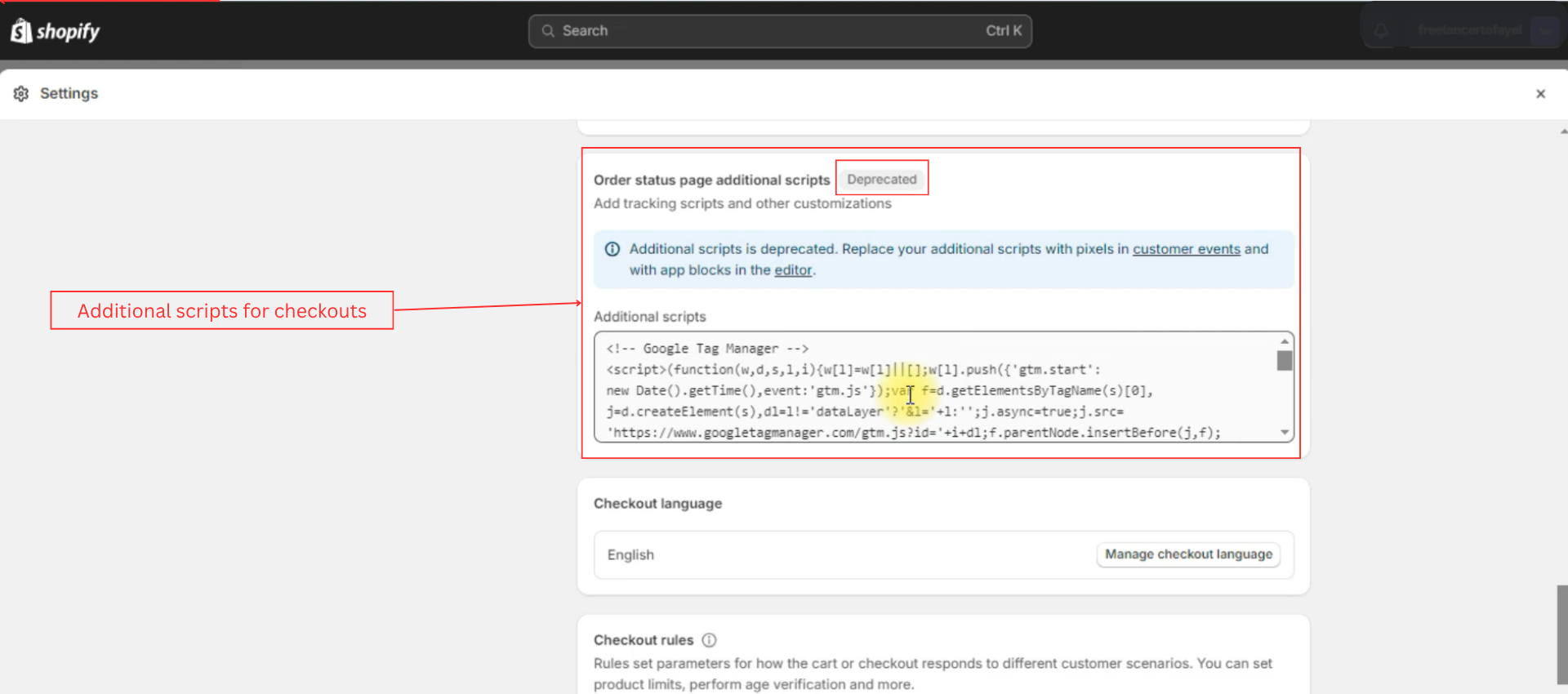The height and width of the screenshot is (694, 1568).
Task: Close the Settings panel
Action: coord(1540,94)
